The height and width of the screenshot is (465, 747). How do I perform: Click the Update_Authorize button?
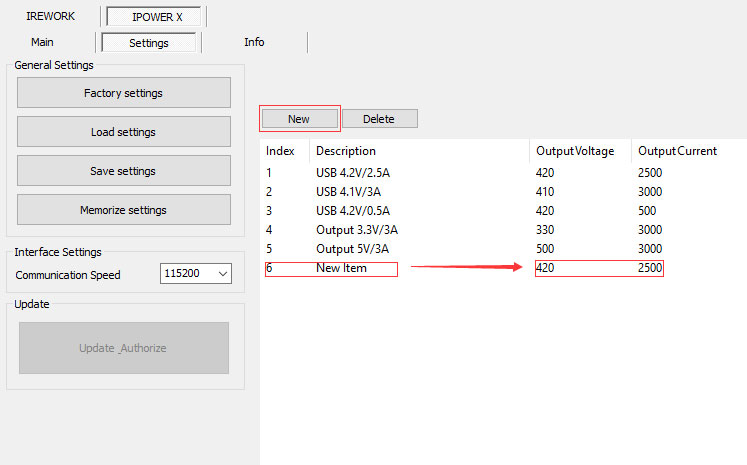(123, 348)
